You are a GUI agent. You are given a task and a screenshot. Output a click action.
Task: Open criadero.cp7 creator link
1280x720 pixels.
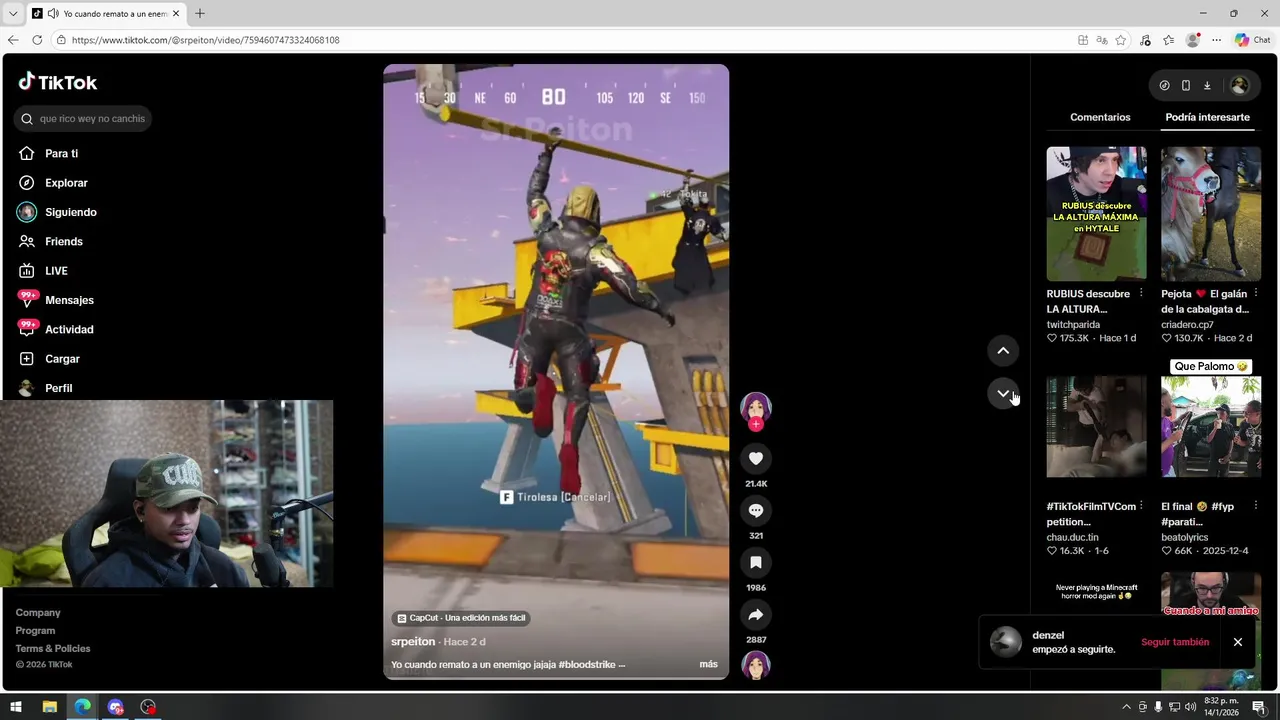(1187, 325)
